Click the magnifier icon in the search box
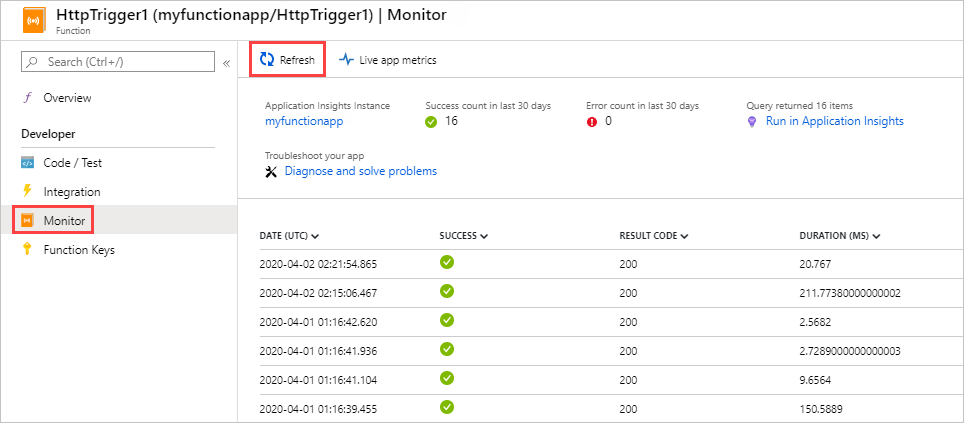The height and width of the screenshot is (423, 964). tap(33, 61)
